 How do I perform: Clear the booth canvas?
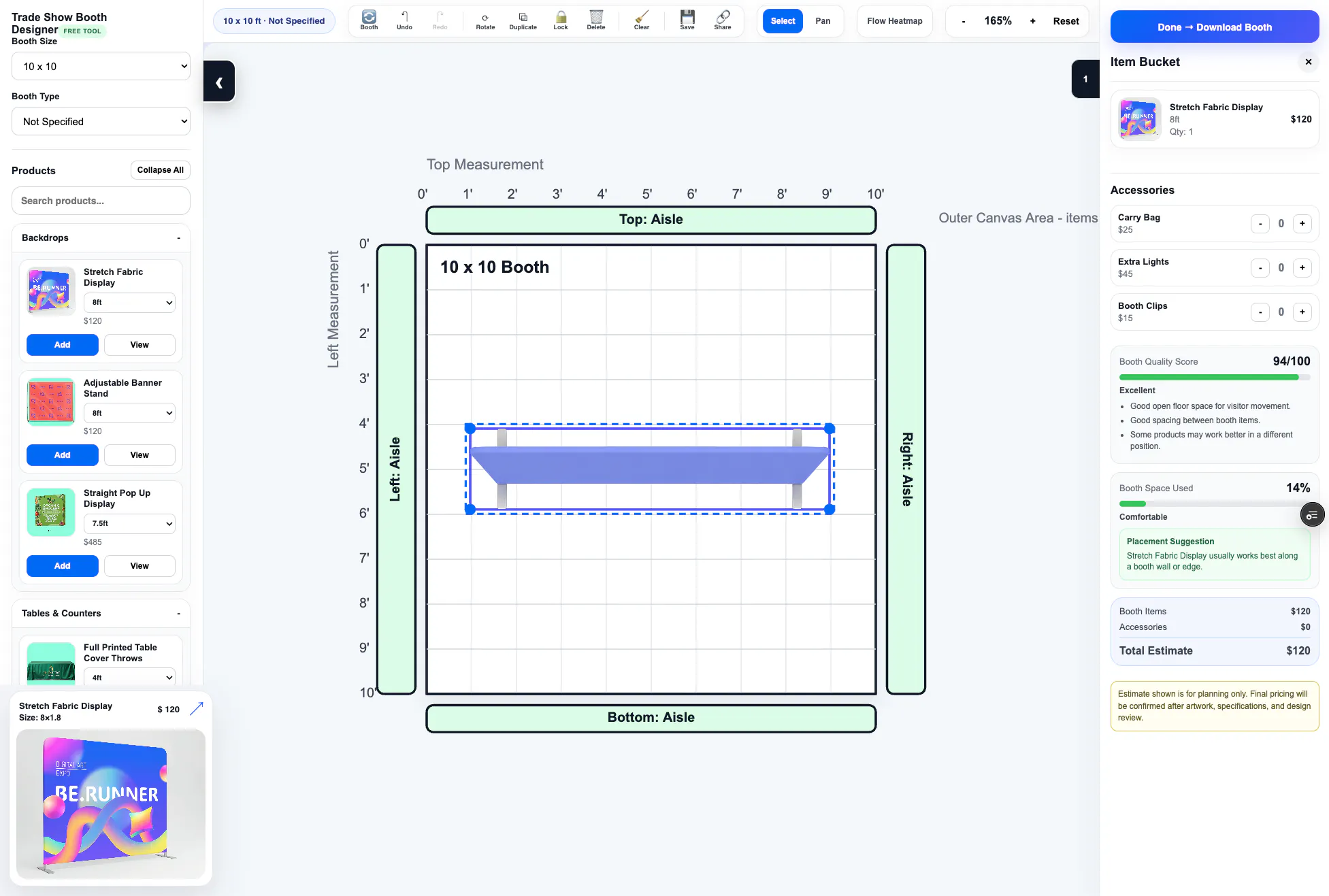642,20
